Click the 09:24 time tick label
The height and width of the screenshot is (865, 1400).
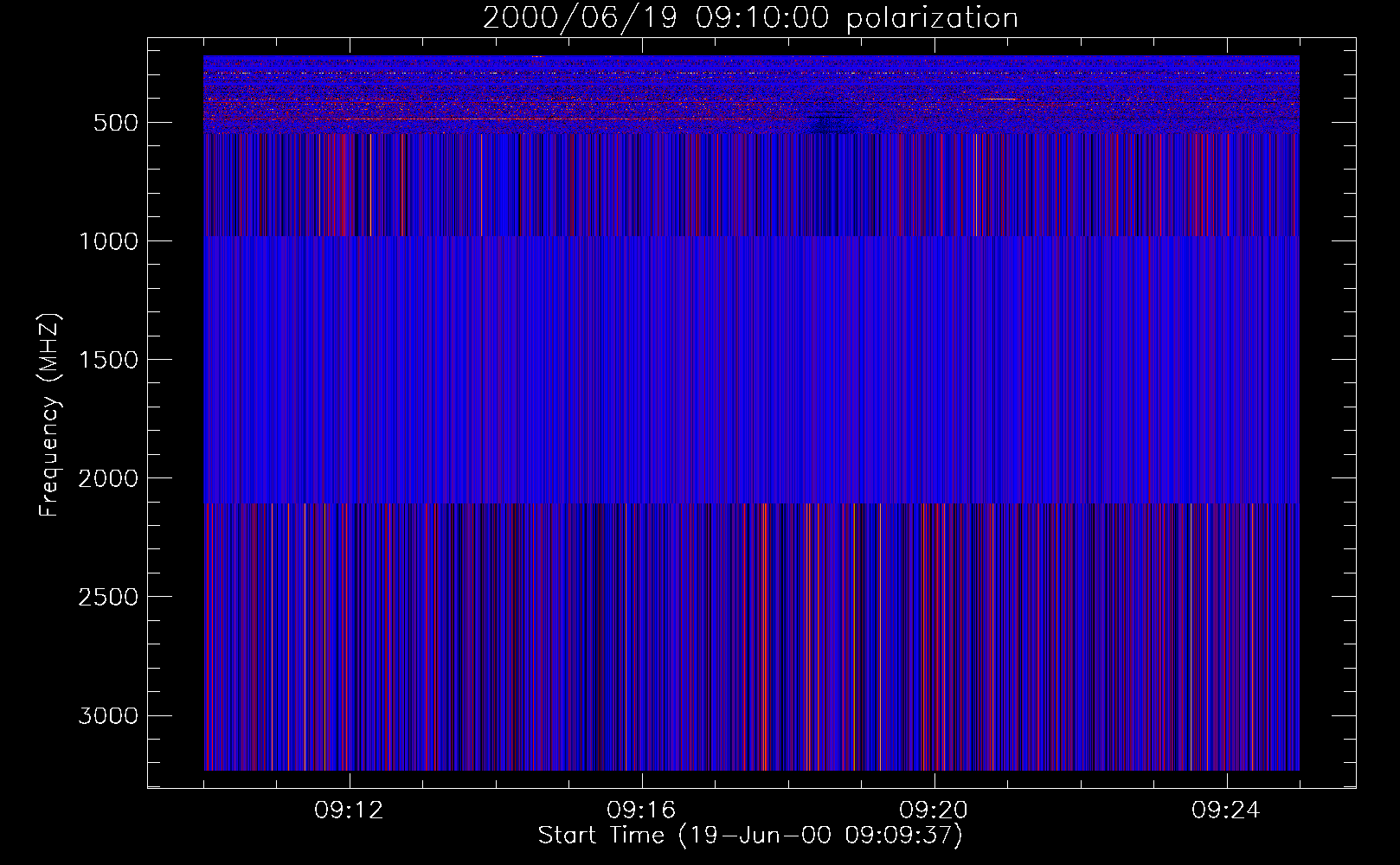click(x=1226, y=811)
